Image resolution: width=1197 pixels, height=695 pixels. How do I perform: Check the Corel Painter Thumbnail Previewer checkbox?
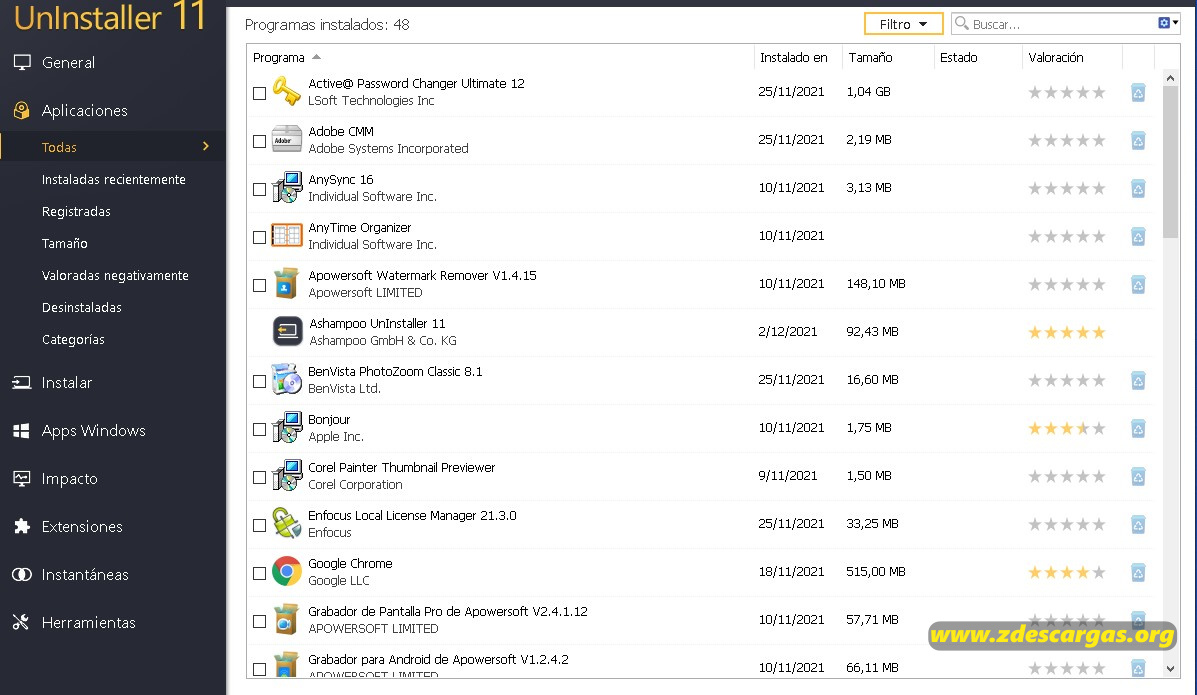[x=260, y=477]
